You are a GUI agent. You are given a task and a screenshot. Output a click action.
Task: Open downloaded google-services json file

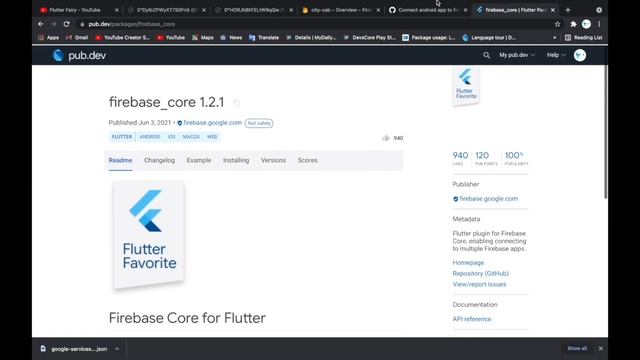[x=74, y=349]
